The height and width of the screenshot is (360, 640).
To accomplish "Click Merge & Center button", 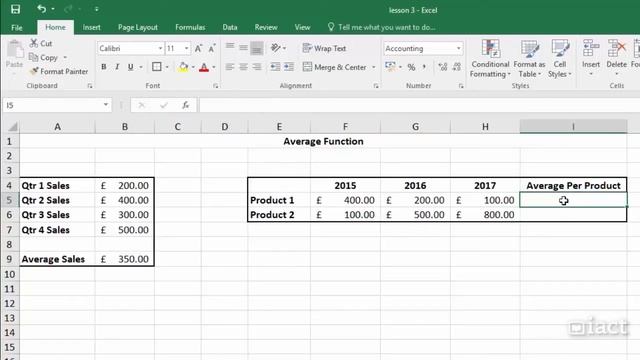I will click(x=335, y=67).
